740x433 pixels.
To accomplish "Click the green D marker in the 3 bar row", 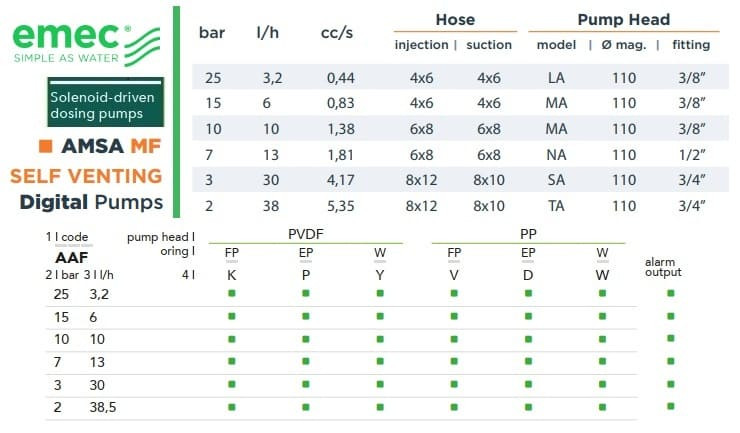I will (x=528, y=384).
